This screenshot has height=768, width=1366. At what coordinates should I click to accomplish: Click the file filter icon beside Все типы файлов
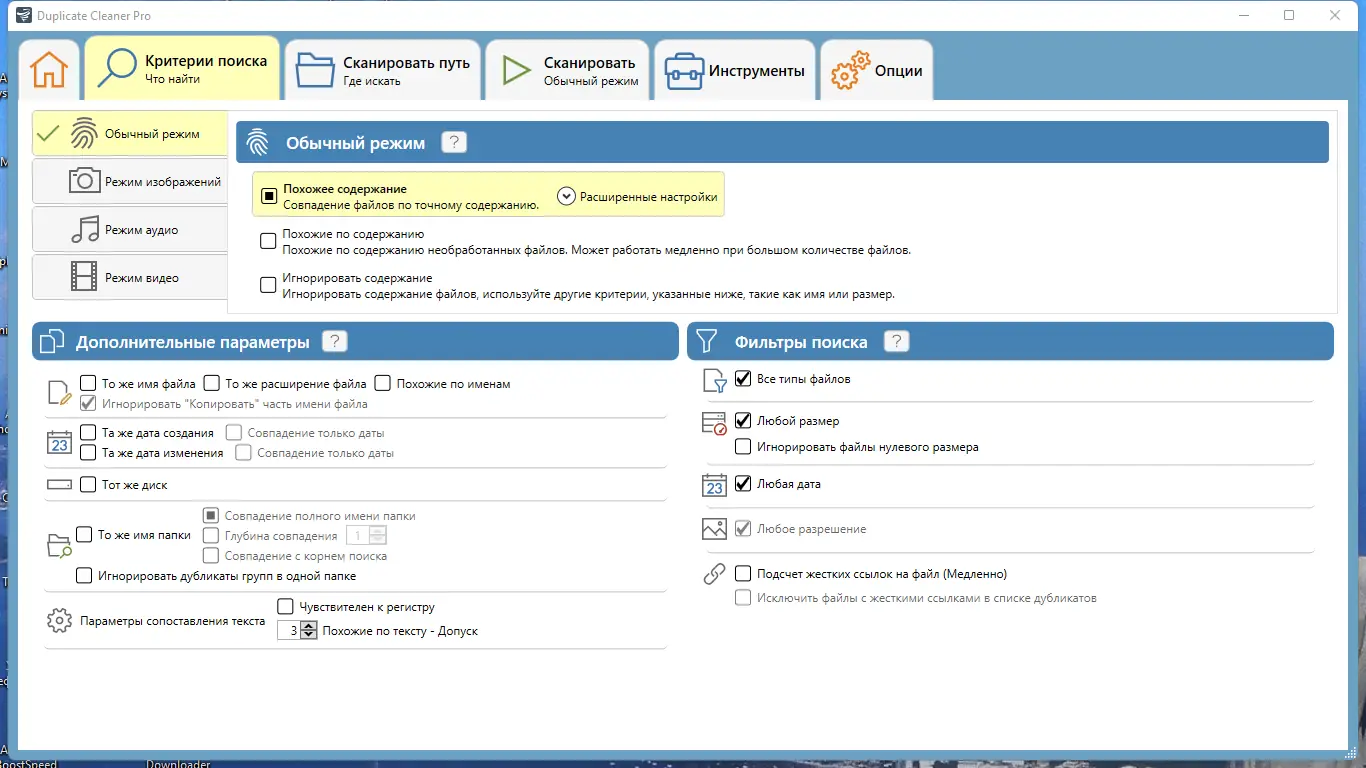(714, 380)
